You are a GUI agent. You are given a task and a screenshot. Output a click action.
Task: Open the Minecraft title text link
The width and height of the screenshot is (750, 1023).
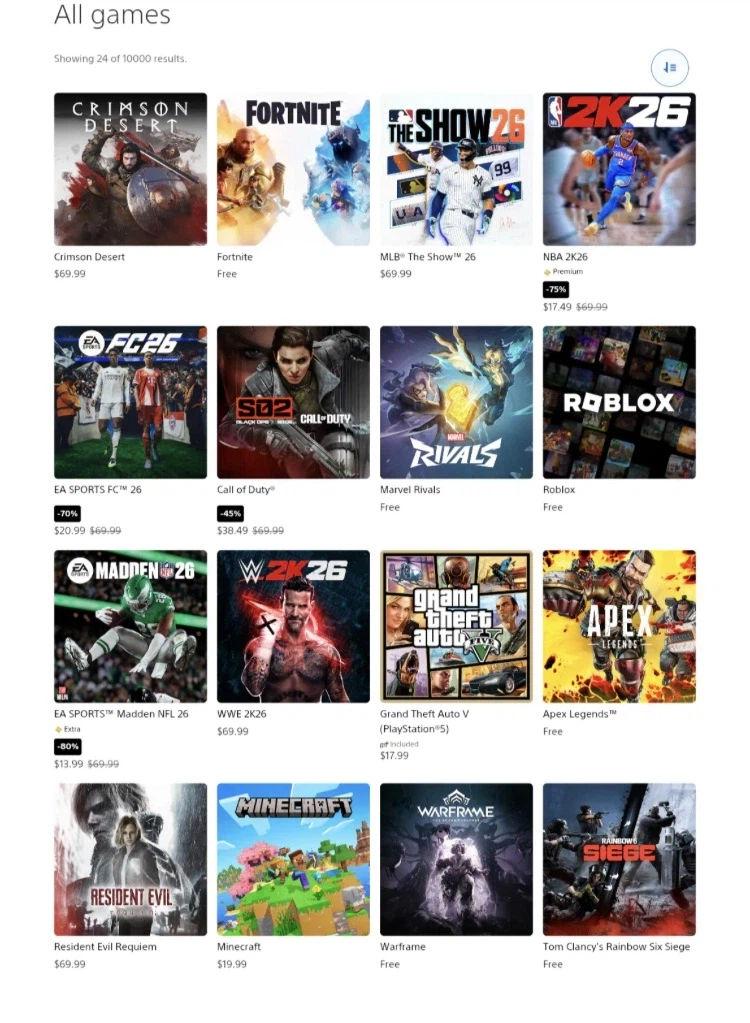[239, 946]
